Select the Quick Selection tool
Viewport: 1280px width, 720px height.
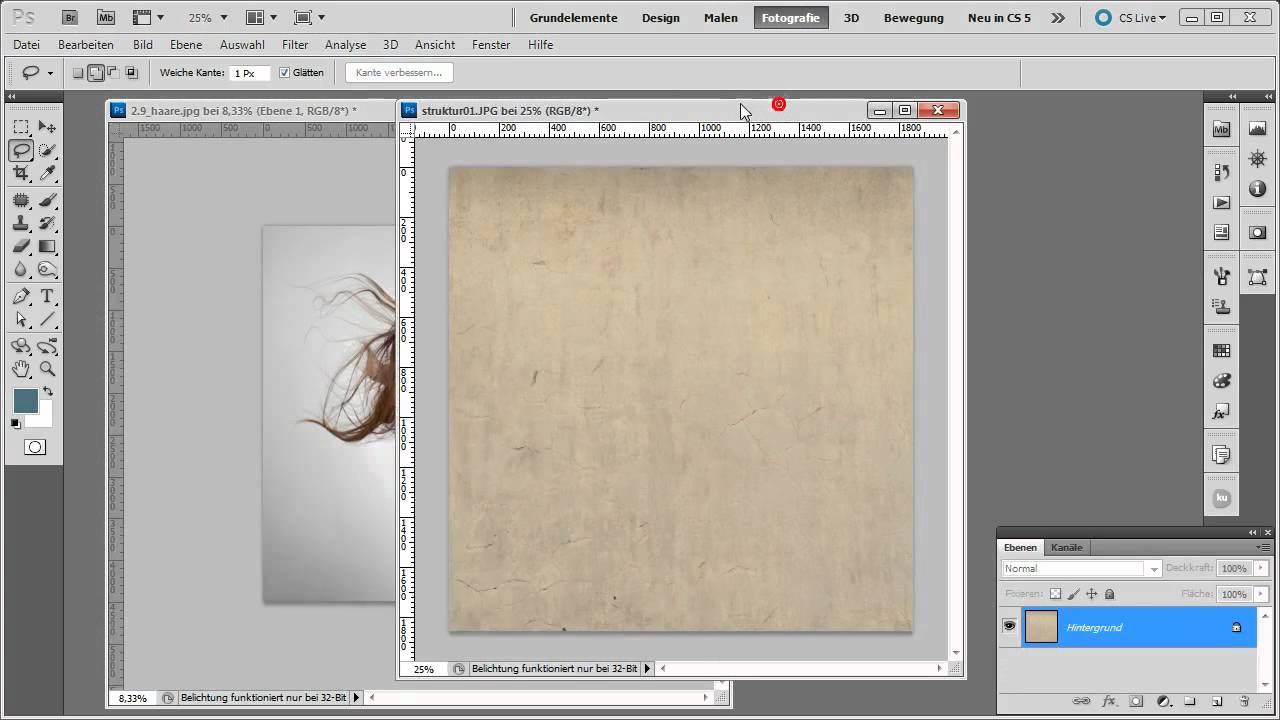[x=47, y=151]
